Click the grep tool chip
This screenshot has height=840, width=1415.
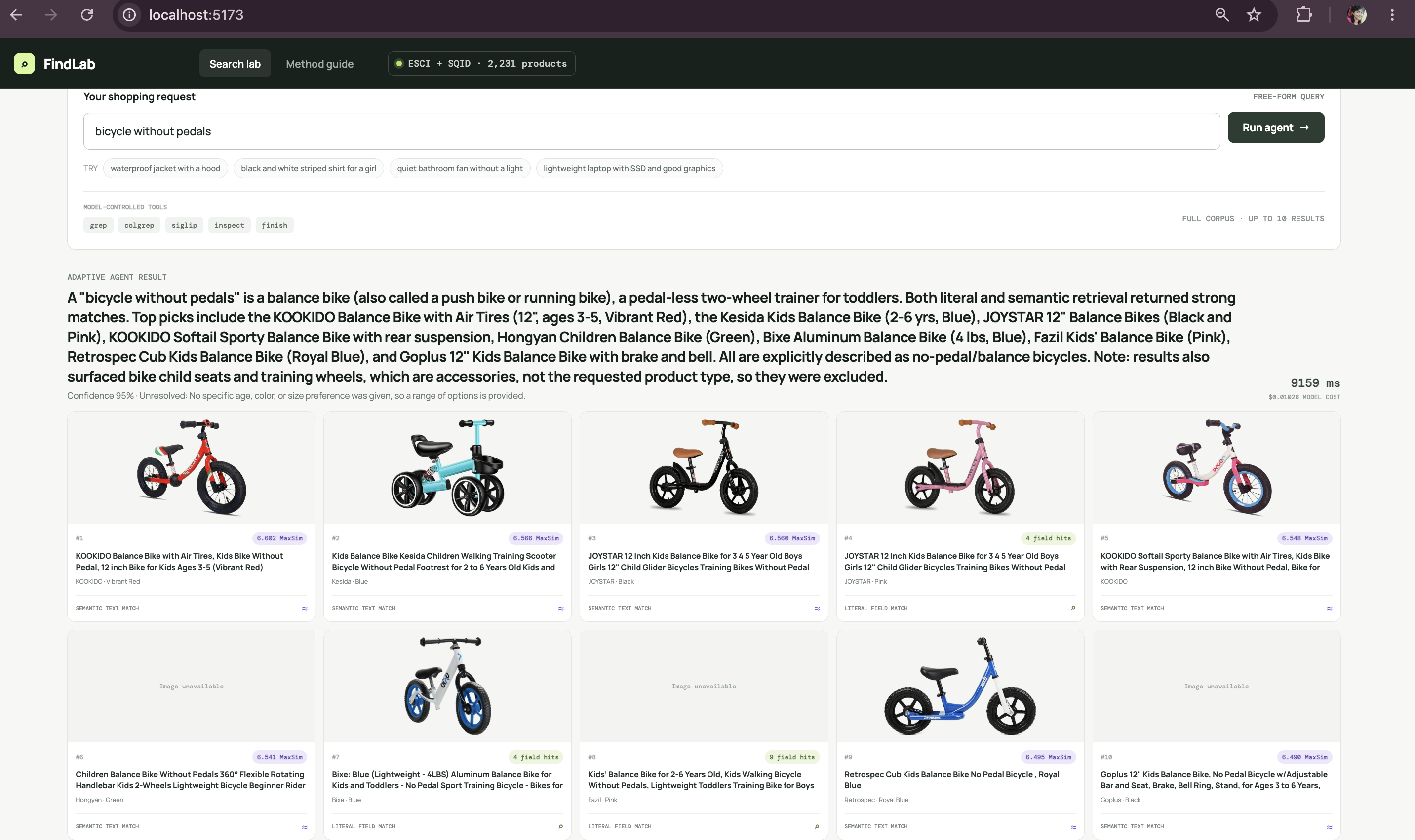pos(99,225)
